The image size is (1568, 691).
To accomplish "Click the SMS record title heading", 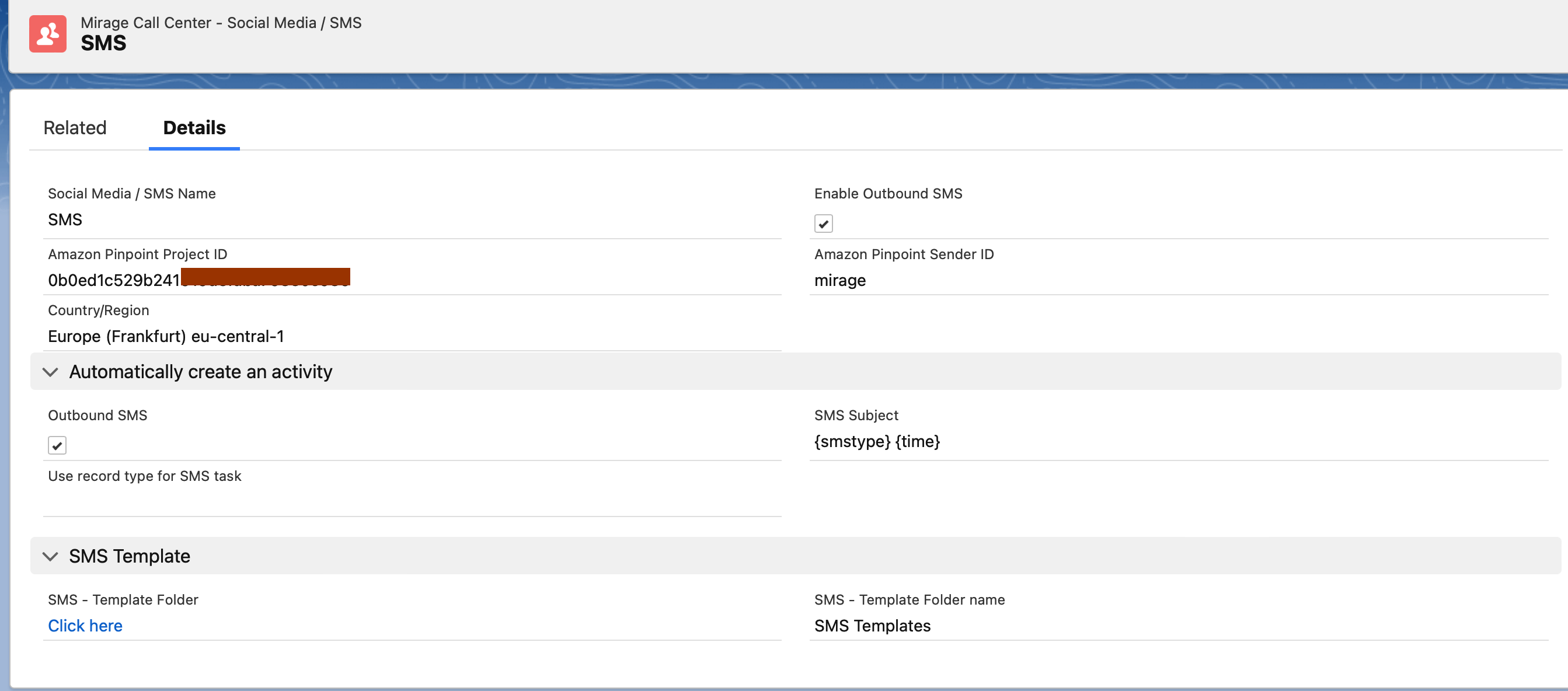I will click(103, 43).
